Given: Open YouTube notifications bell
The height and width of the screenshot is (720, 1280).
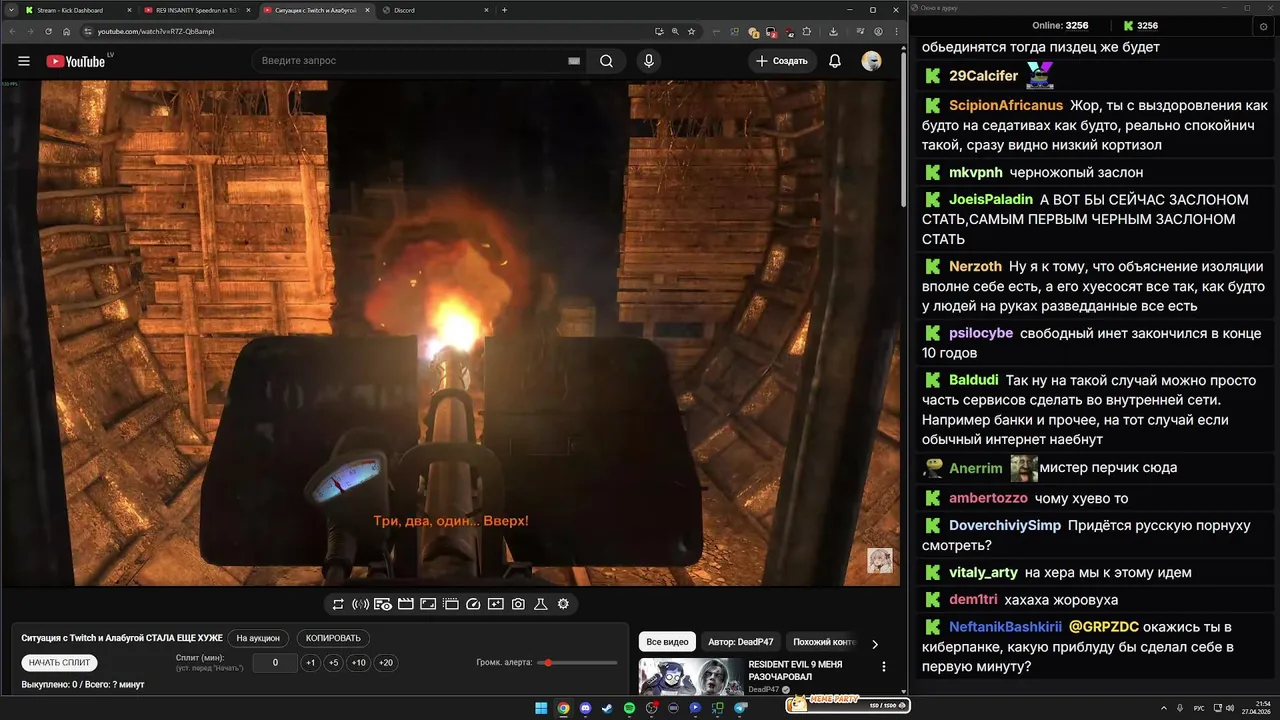Looking at the screenshot, I should click(835, 61).
